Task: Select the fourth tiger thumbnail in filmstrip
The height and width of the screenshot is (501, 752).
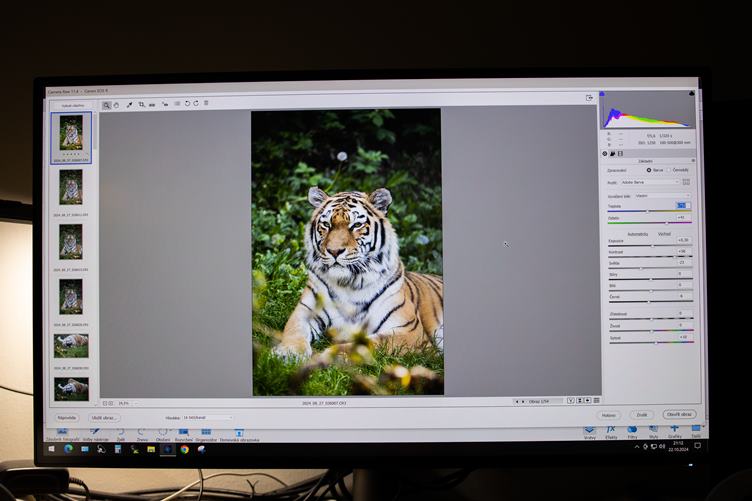Action: (x=71, y=297)
